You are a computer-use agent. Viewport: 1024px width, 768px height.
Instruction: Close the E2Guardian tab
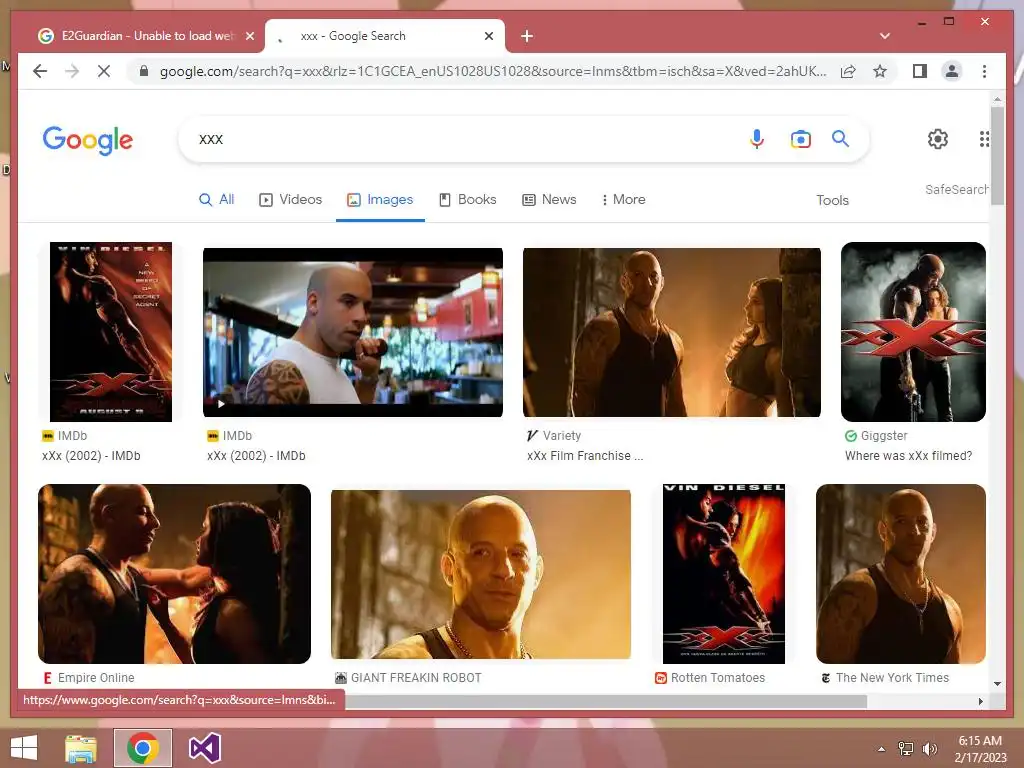(x=249, y=36)
